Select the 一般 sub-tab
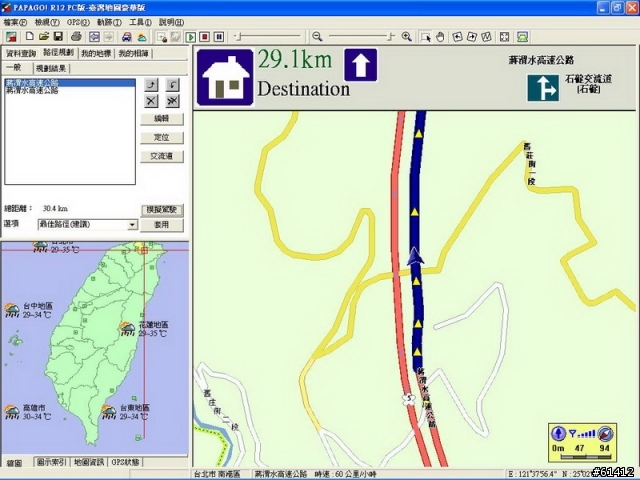Image resolution: width=640 pixels, height=480 pixels. click(x=15, y=67)
